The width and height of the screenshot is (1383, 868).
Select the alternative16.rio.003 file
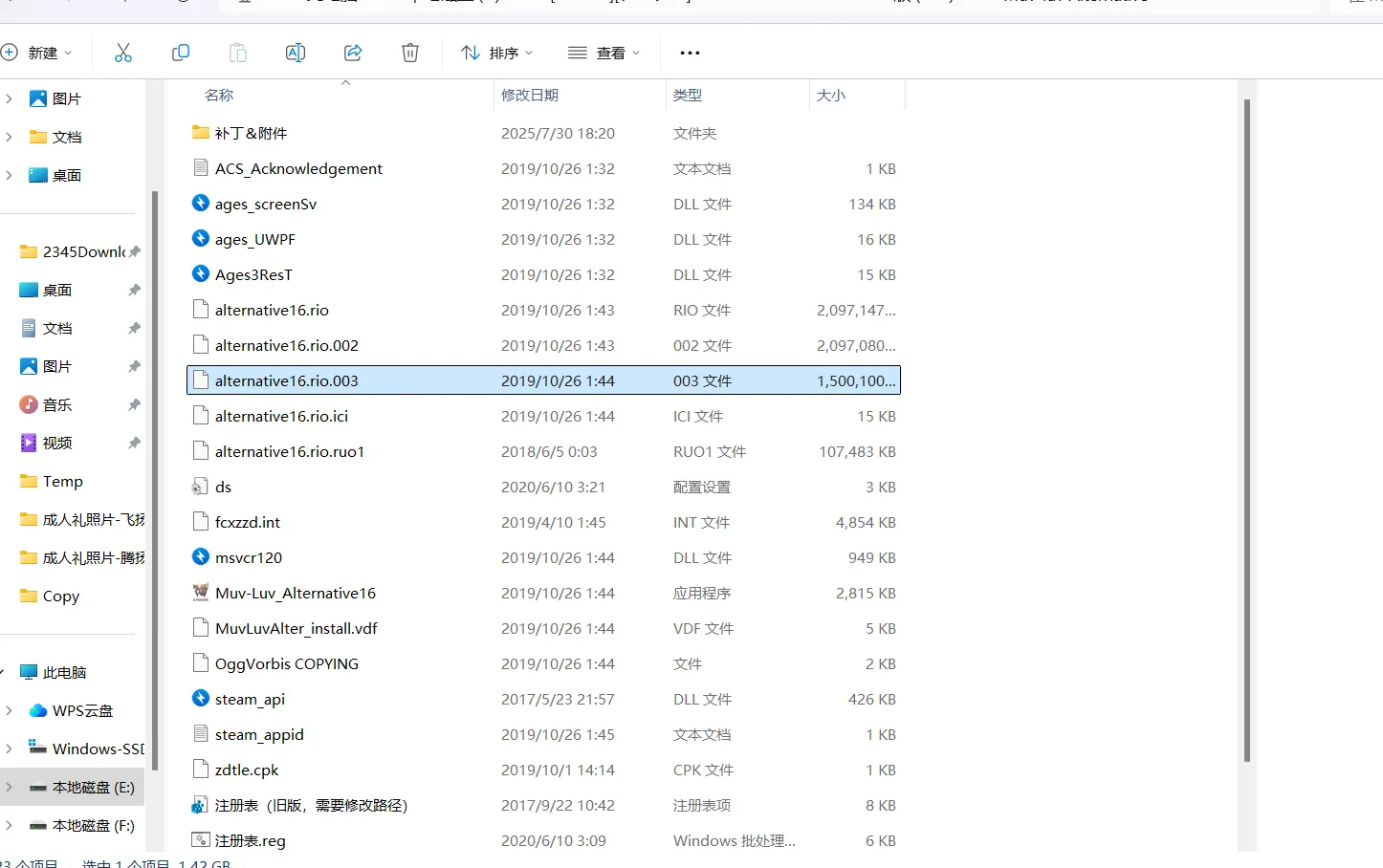tap(543, 380)
